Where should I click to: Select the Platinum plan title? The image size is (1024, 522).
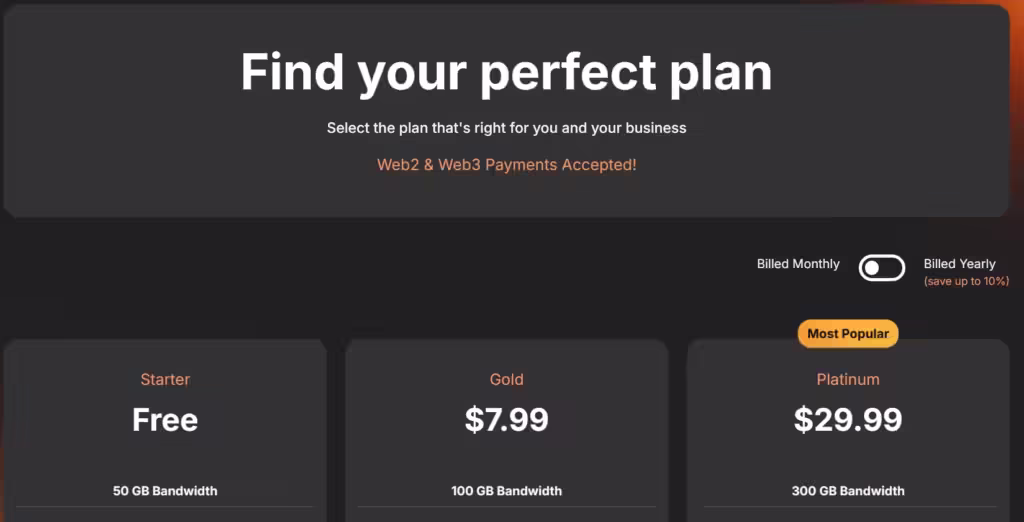[x=848, y=380]
